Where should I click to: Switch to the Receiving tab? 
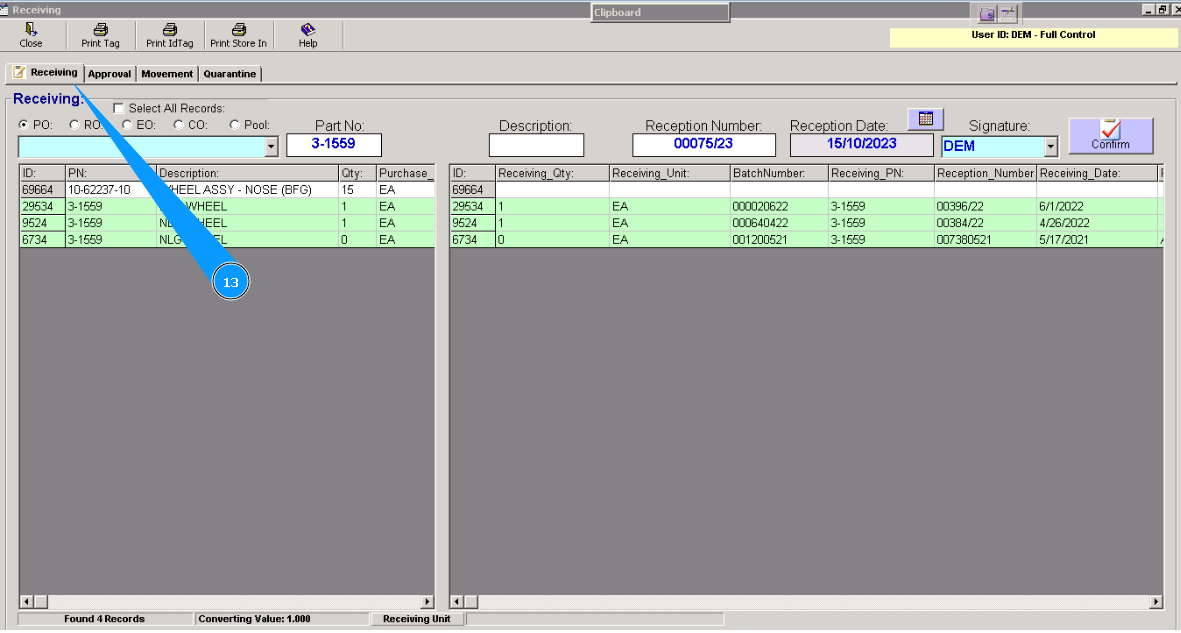coord(45,72)
